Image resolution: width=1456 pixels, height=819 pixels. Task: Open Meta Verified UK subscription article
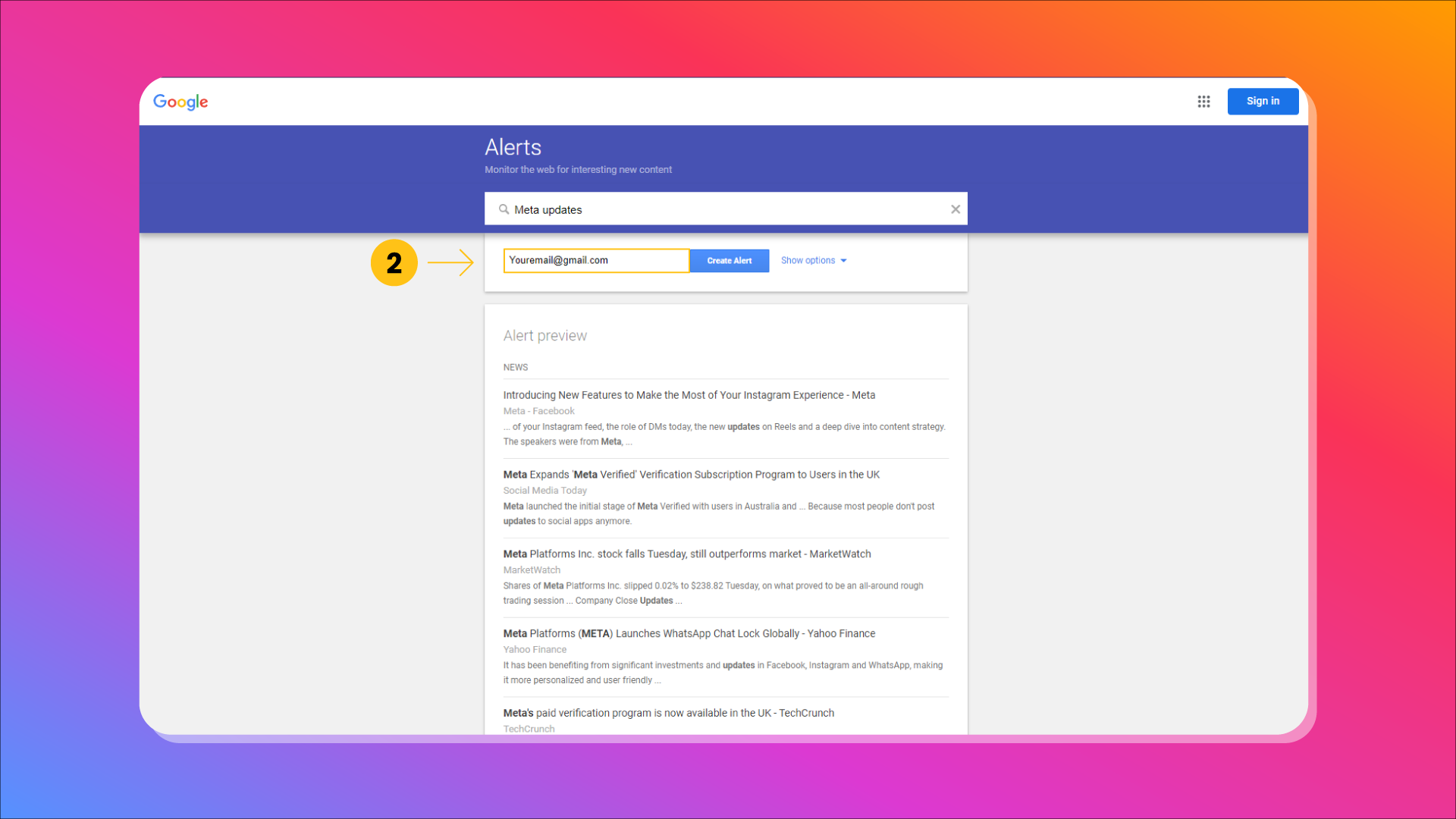(691, 475)
